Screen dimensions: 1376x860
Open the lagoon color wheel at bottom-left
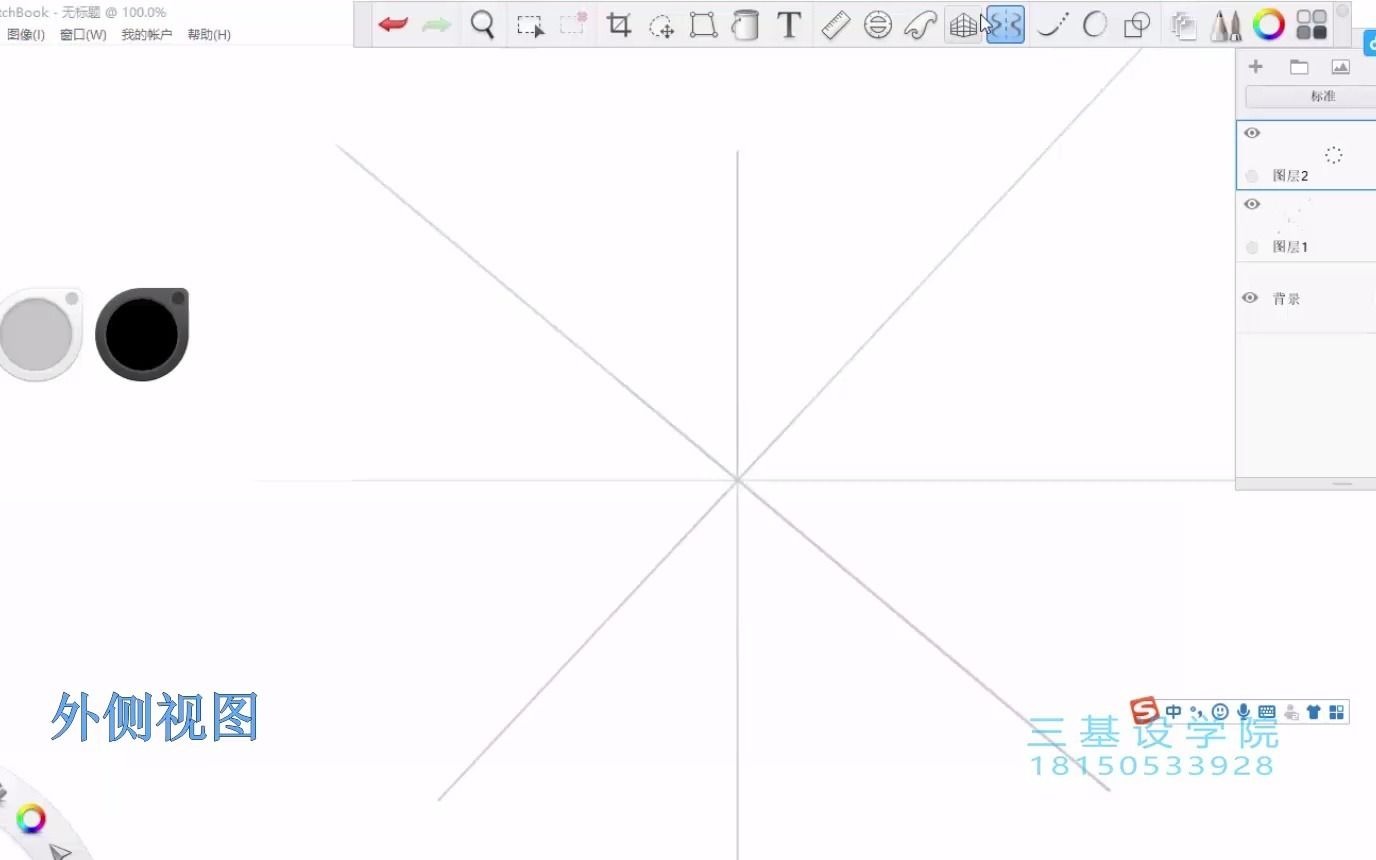pyautogui.click(x=31, y=820)
